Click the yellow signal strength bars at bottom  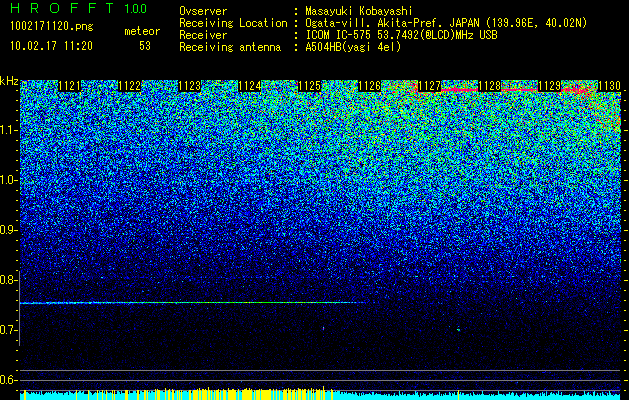click(x=177, y=394)
